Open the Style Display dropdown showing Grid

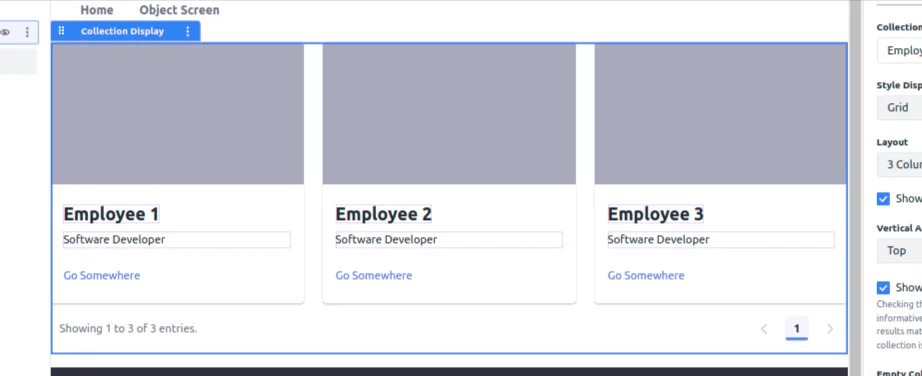point(899,108)
